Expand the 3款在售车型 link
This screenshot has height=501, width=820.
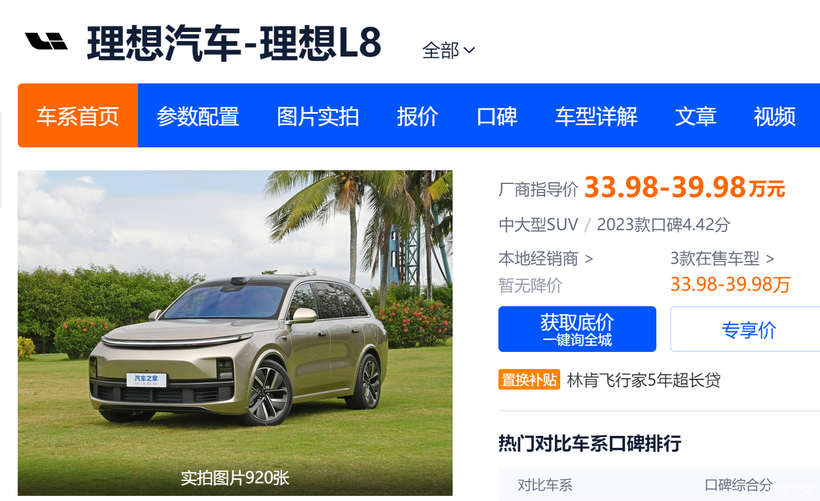[722, 258]
